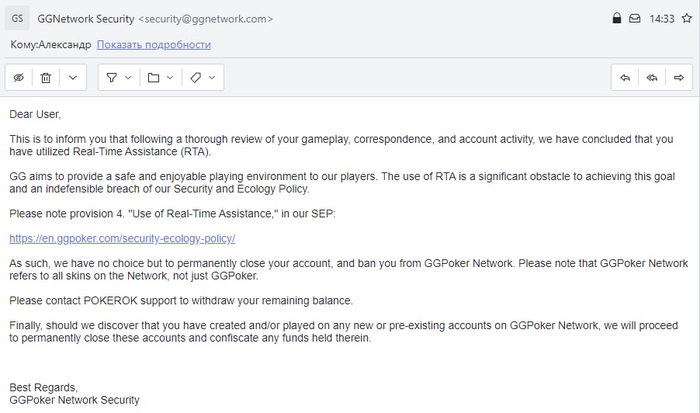The width and height of the screenshot is (700, 413).
Task: Expand the chevron next to trash
Action: pyautogui.click(x=73, y=78)
